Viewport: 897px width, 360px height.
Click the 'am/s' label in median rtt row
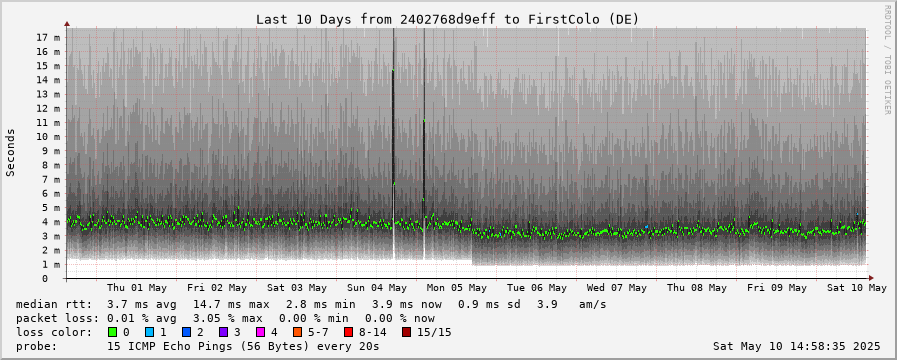coord(593,304)
